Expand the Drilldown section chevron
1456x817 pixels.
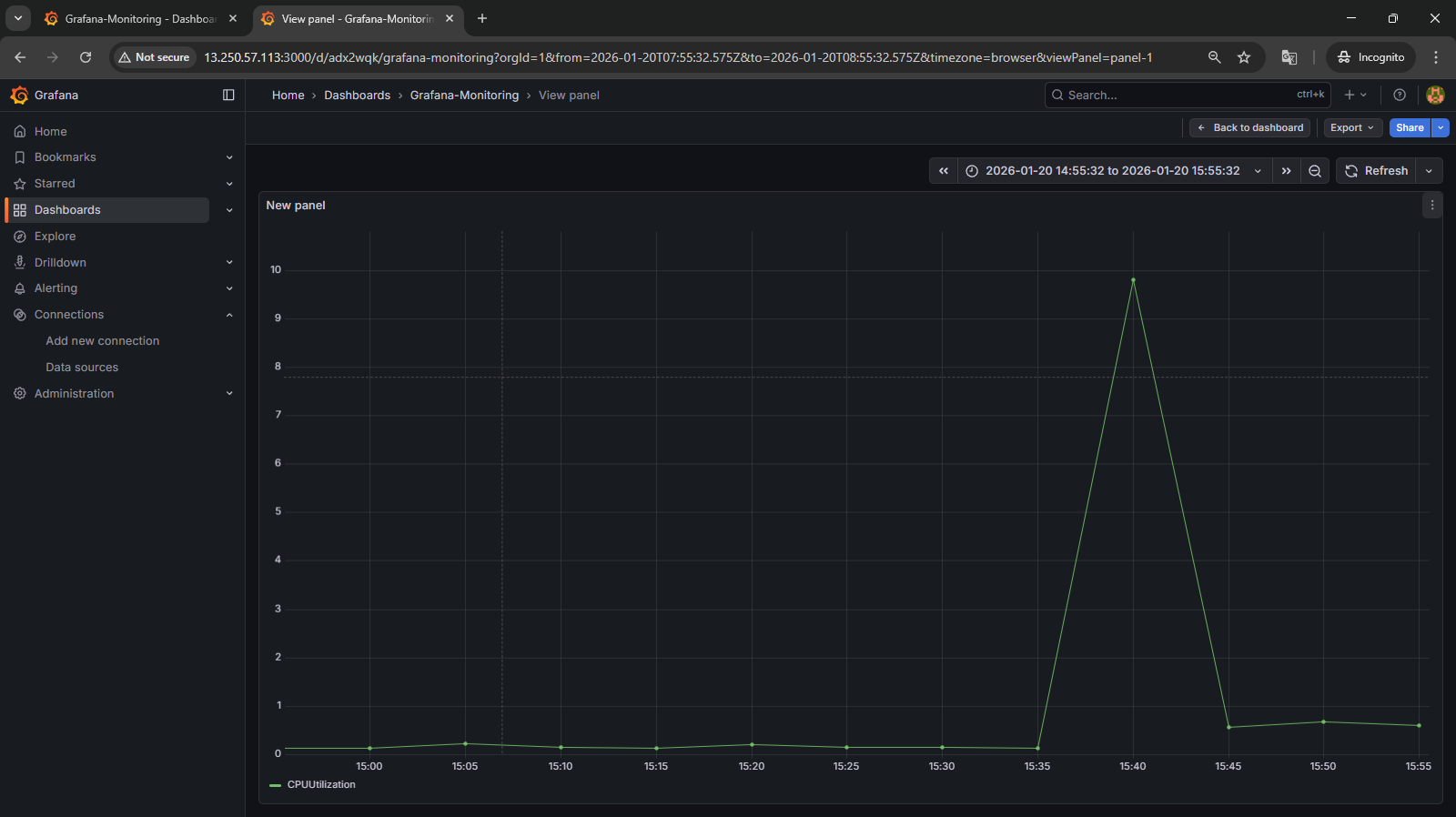tap(229, 263)
